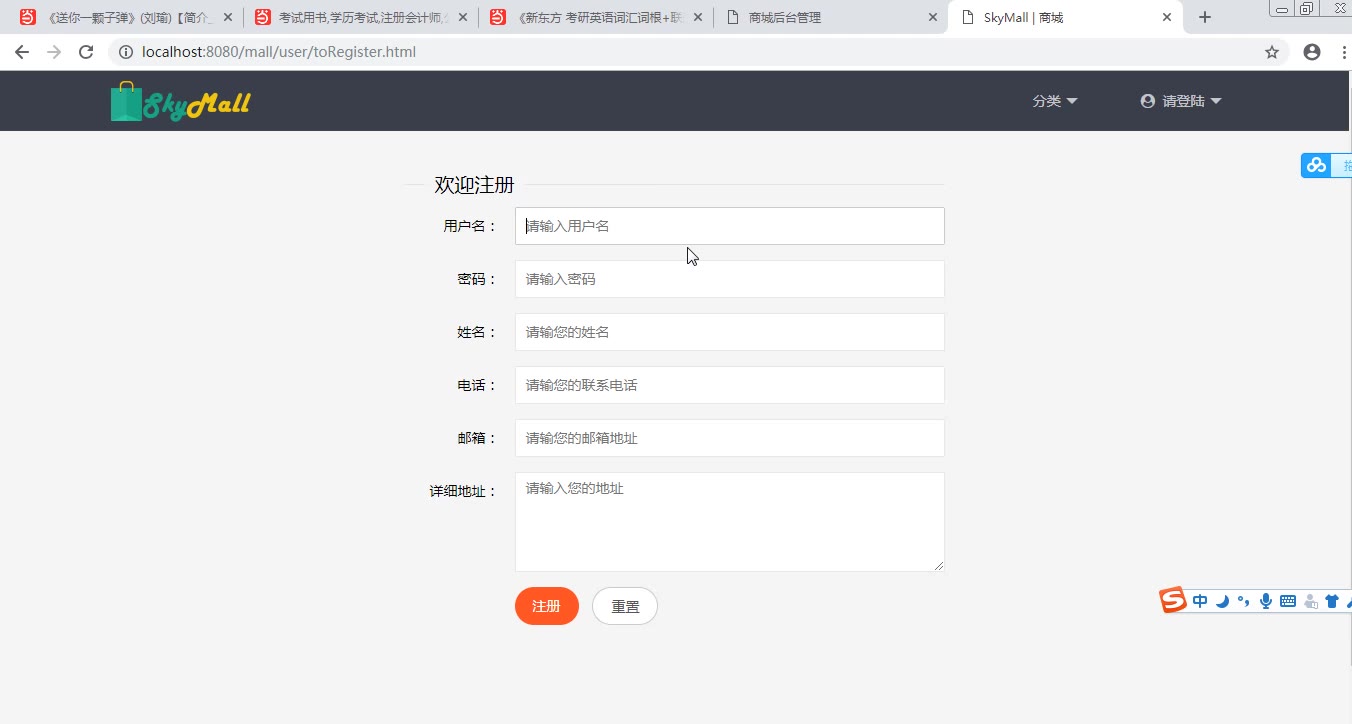Image resolution: width=1352 pixels, height=724 pixels.
Task: Close the 商城后台管理 tab
Action: [933, 17]
